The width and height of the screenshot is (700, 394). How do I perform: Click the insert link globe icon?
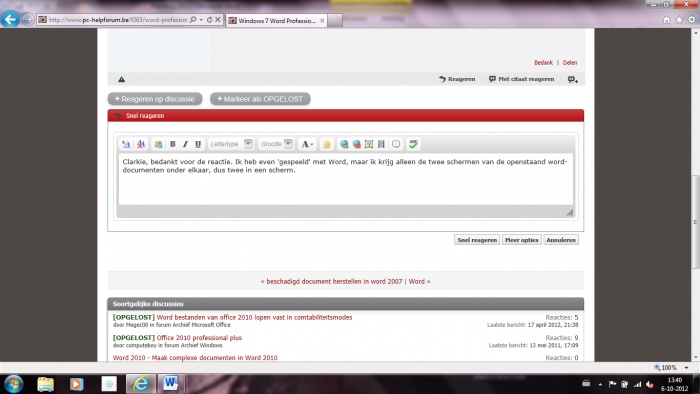[344, 144]
